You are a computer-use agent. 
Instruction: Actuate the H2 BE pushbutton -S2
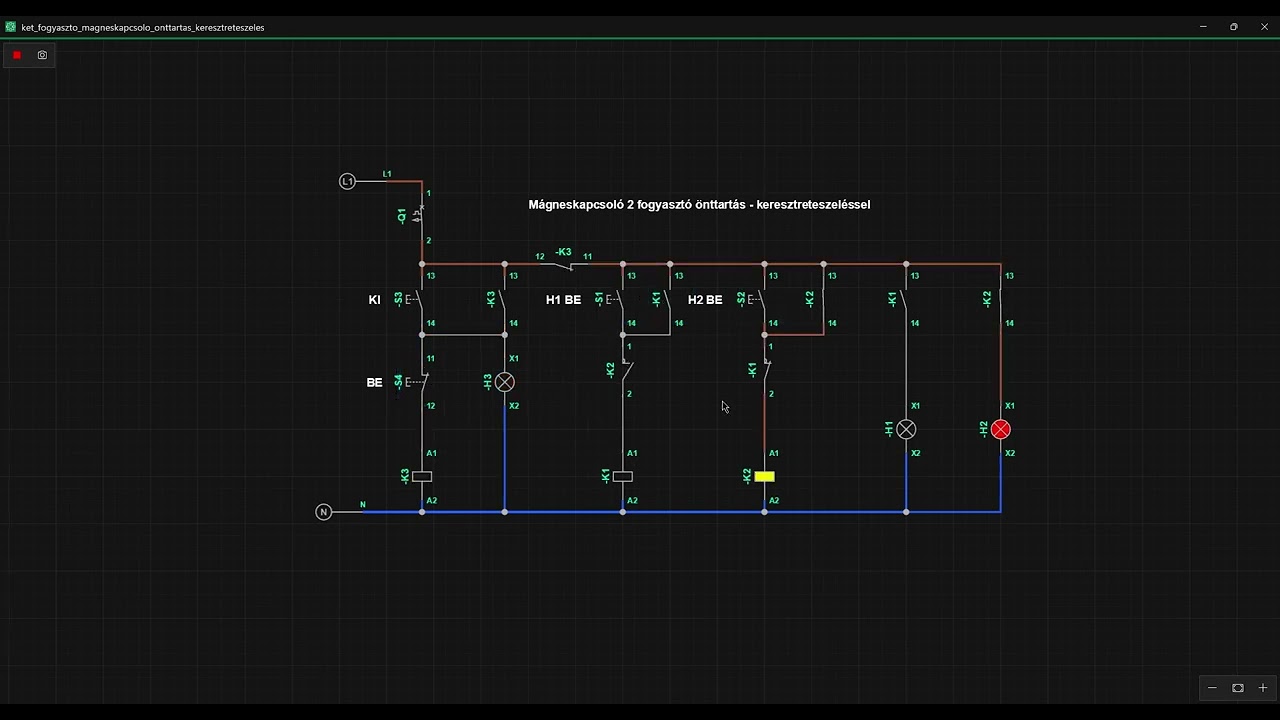(759, 299)
